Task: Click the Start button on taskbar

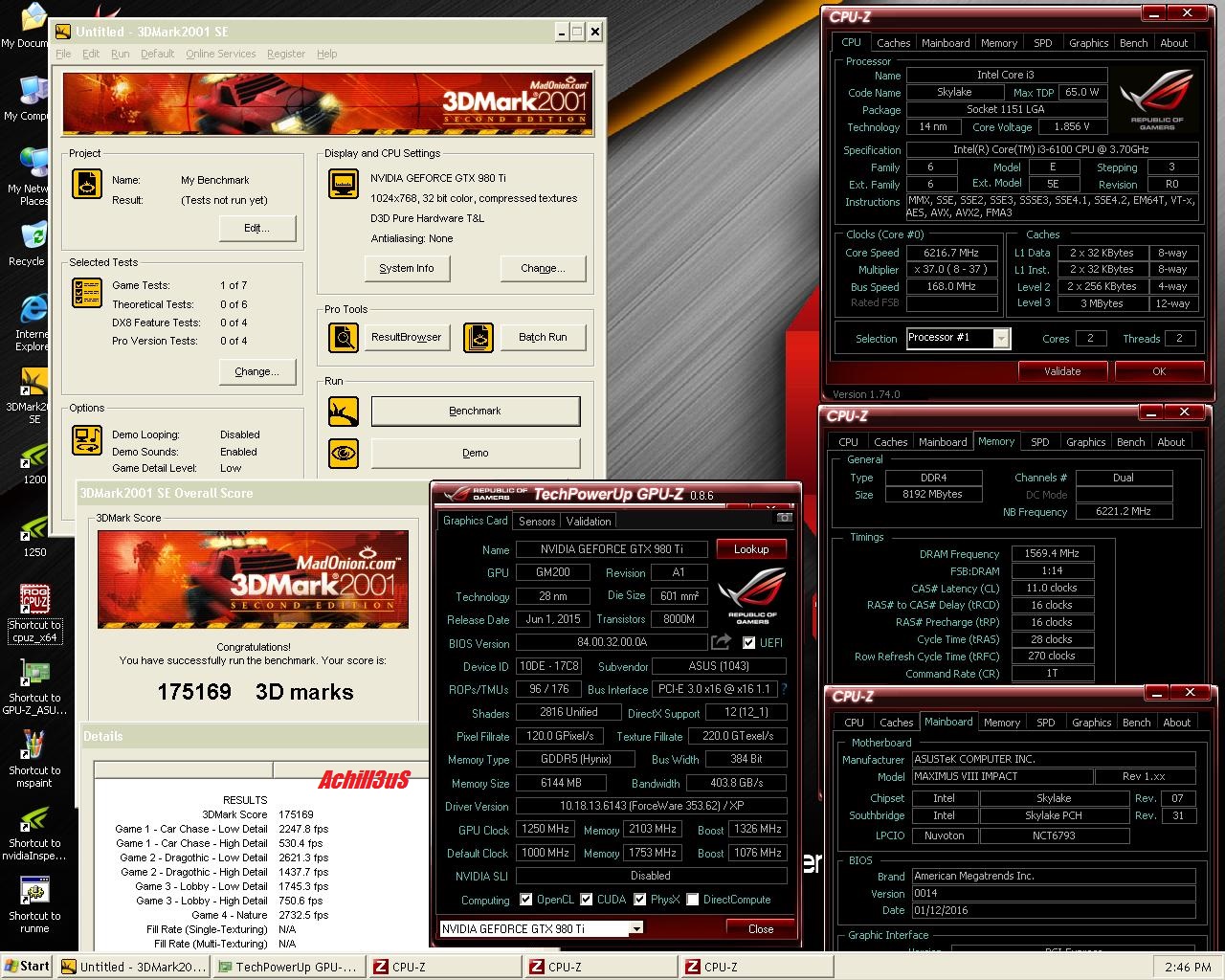Action: [x=27, y=967]
